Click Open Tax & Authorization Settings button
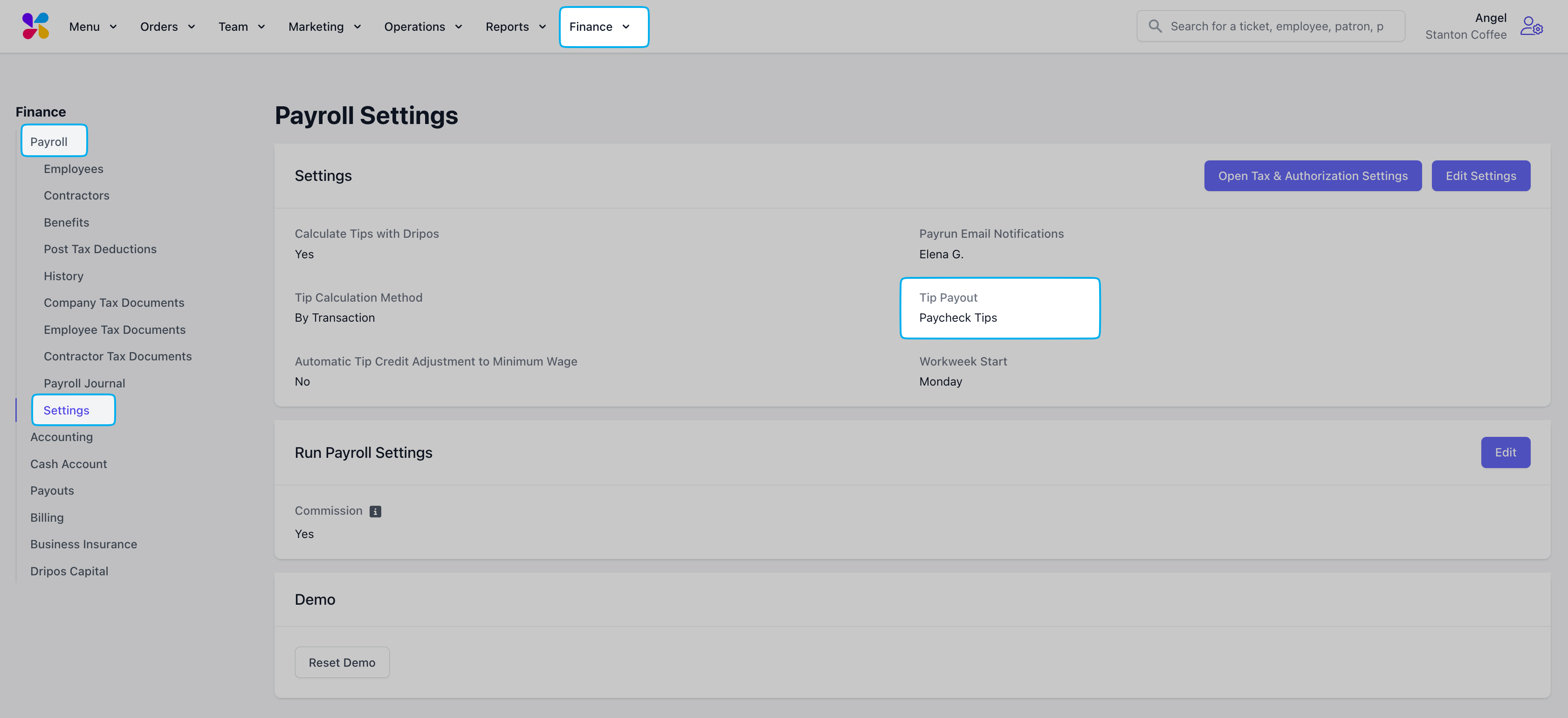The height and width of the screenshot is (718, 1568). click(x=1313, y=176)
